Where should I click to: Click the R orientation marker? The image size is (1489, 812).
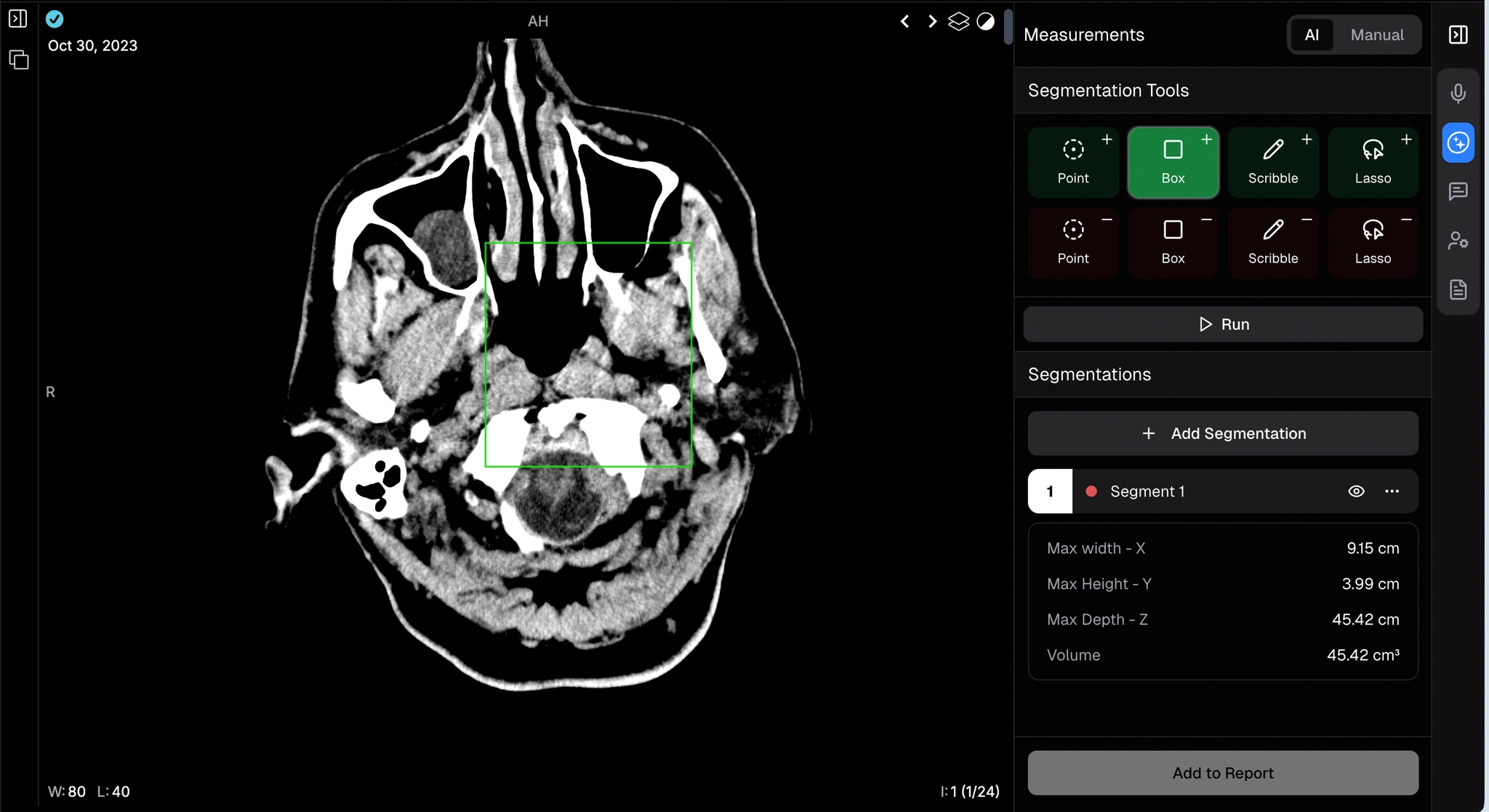50,392
